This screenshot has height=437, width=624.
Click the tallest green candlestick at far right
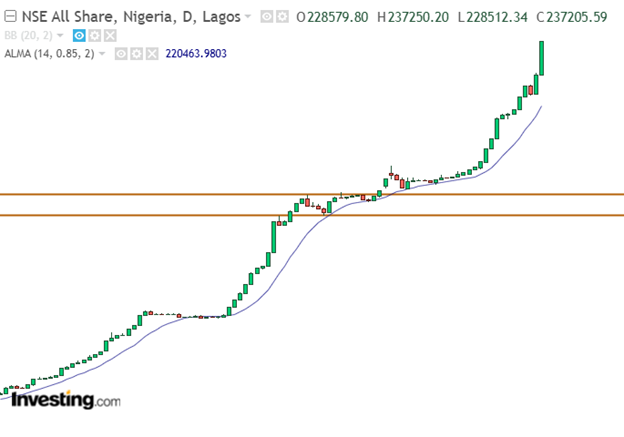click(541, 58)
